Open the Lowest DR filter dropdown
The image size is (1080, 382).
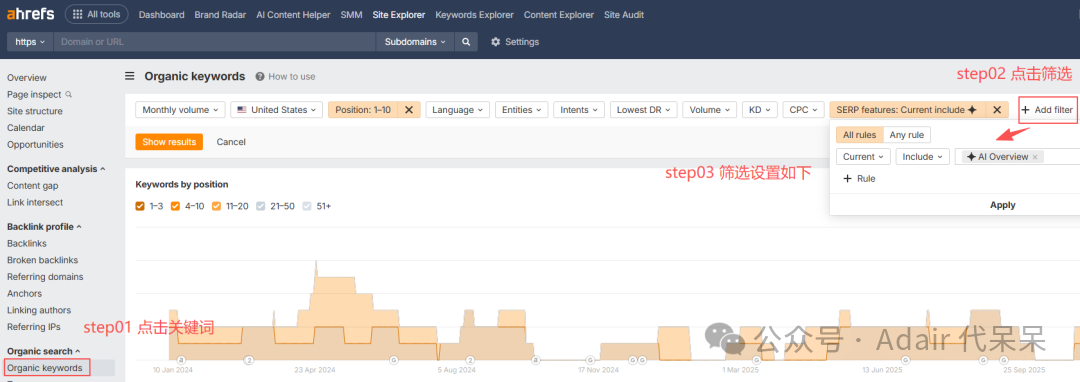[643, 109]
